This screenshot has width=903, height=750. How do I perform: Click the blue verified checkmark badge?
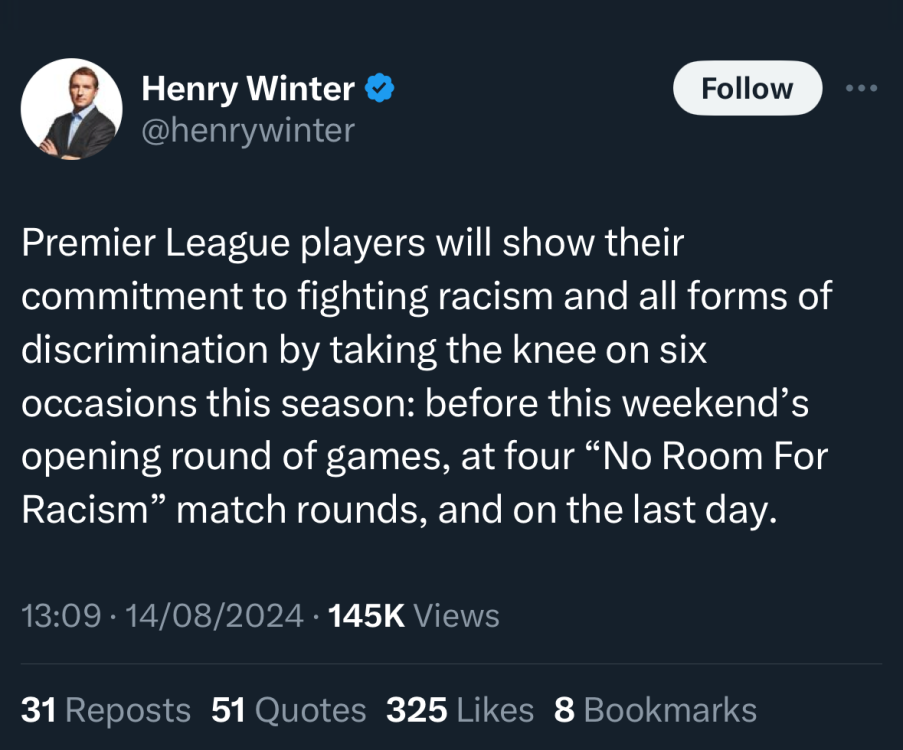(379, 90)
